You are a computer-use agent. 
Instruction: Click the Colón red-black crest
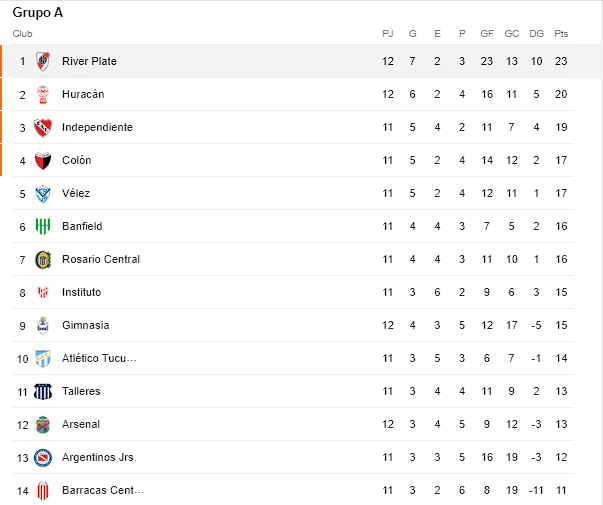pos(43,160)
